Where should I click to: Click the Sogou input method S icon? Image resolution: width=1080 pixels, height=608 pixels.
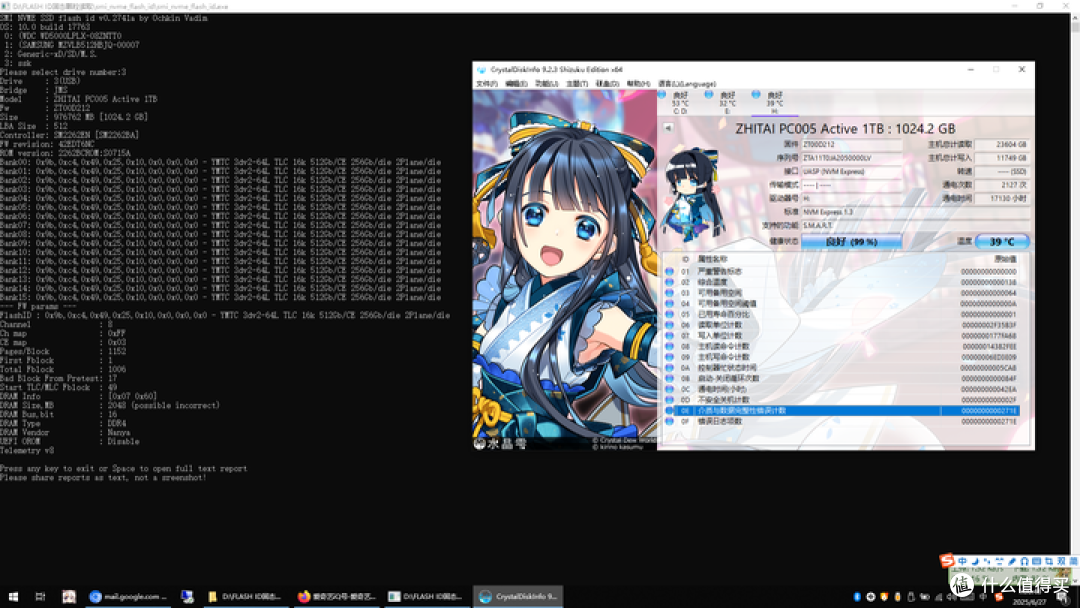947,561
